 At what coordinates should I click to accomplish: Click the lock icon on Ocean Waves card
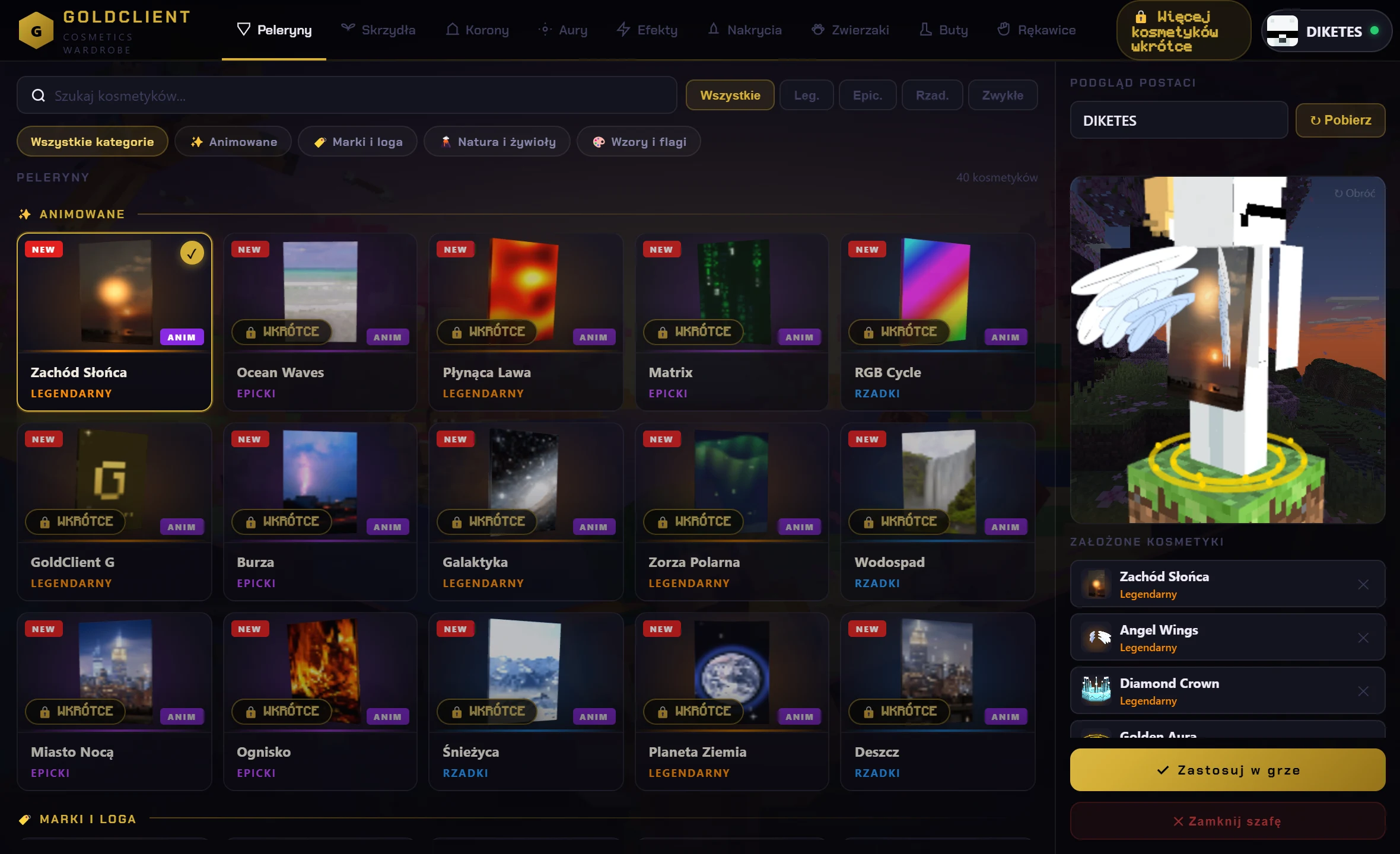tap(251, 332)
